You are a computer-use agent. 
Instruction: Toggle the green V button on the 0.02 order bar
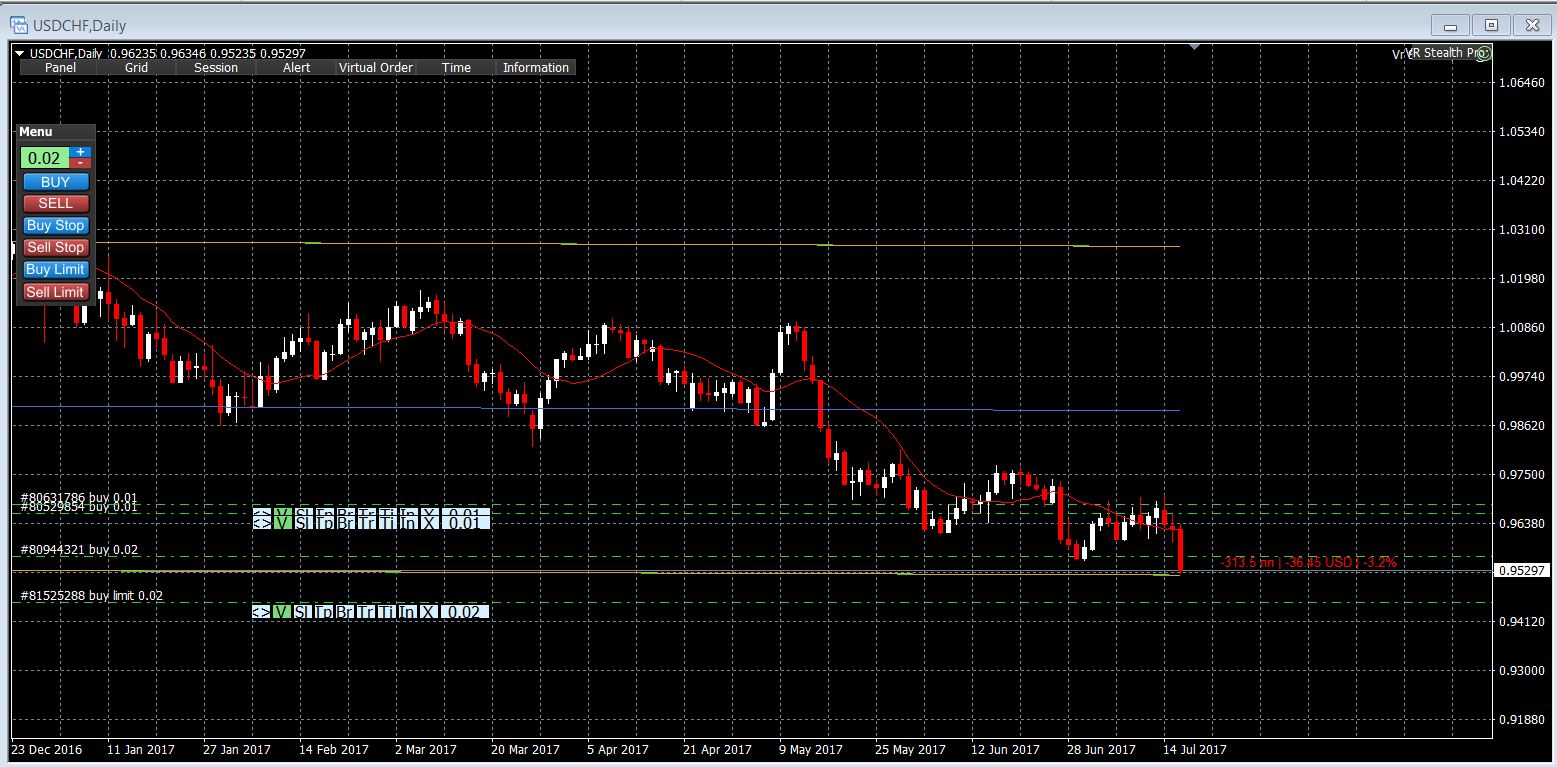point(282,611)
